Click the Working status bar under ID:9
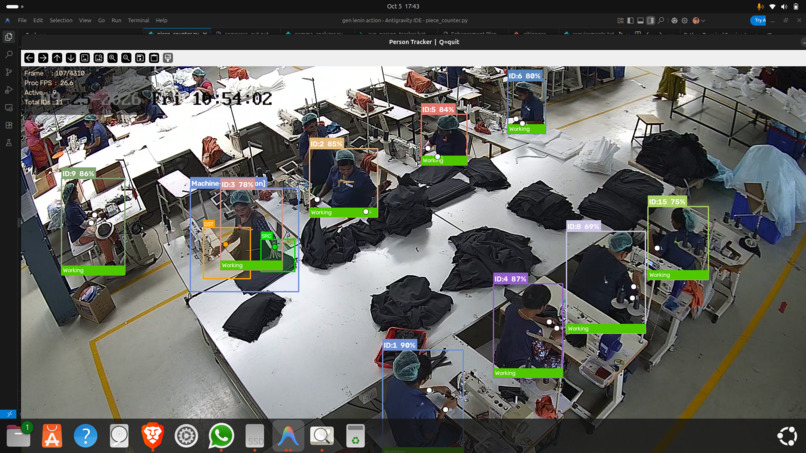This screenshot has height=453, width=806. [93, 270]
